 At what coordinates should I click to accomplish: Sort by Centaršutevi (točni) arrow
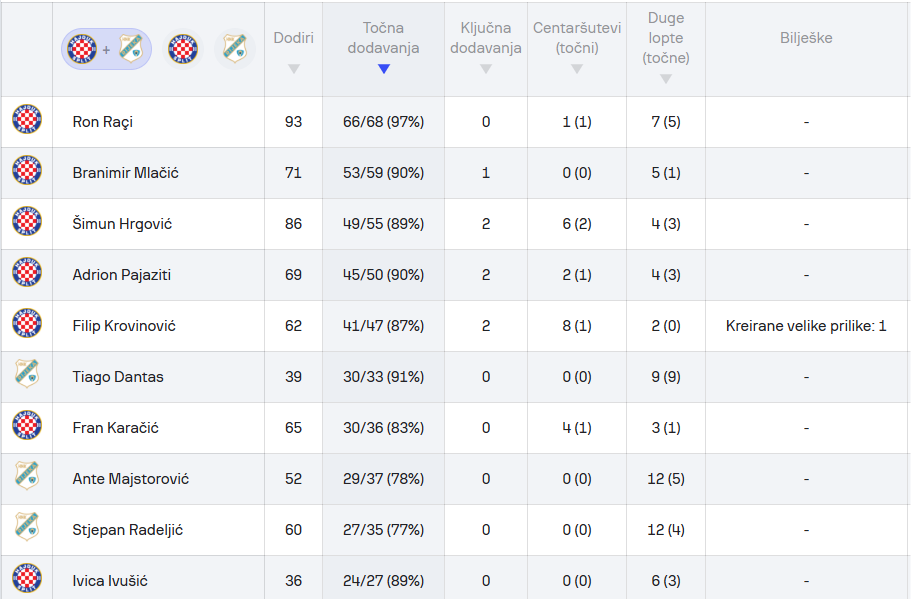click(577, 69)
